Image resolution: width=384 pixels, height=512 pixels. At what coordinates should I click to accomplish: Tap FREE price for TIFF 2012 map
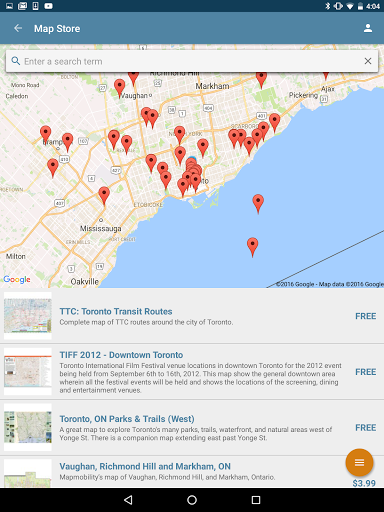[x=365, y=372]
